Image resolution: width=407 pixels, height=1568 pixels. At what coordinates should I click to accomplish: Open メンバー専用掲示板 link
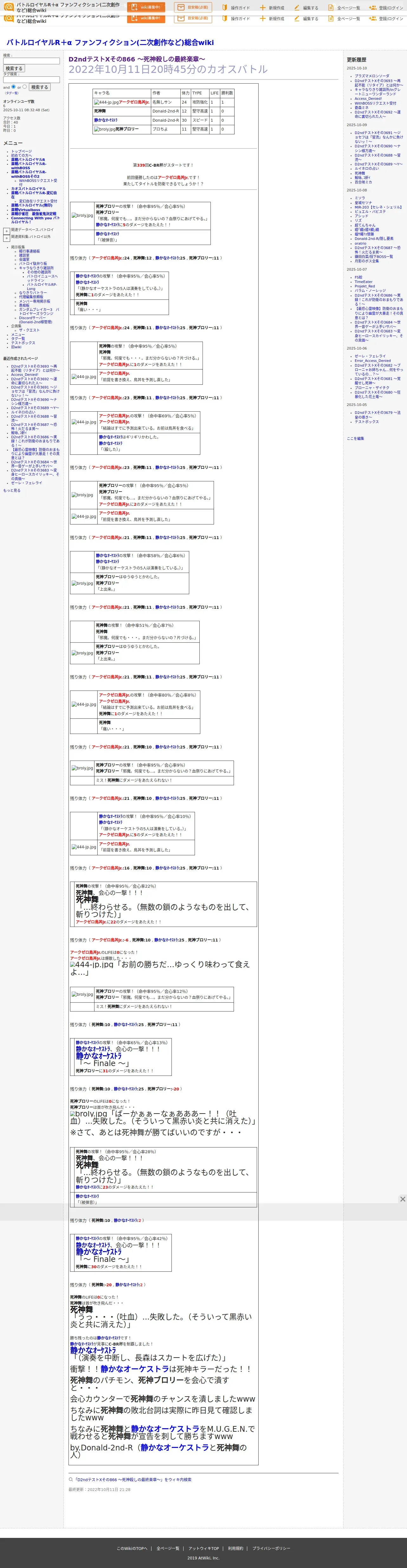(x=35, y=301)
